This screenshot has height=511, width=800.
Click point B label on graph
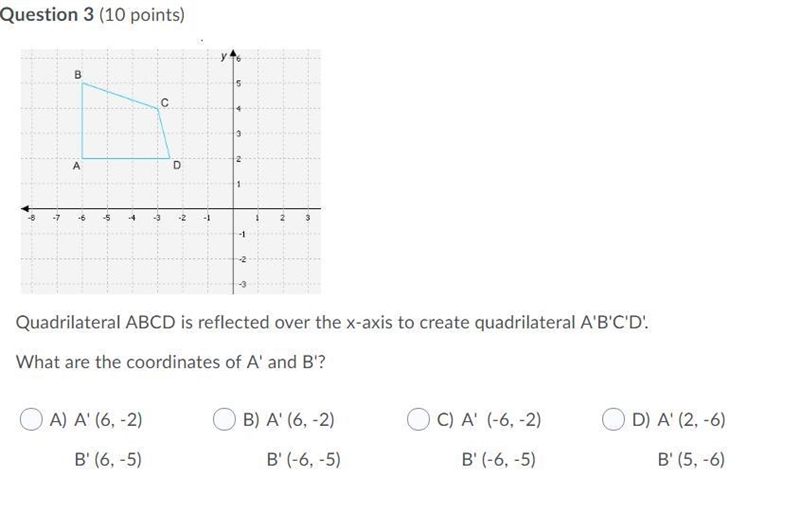[78, 75]
